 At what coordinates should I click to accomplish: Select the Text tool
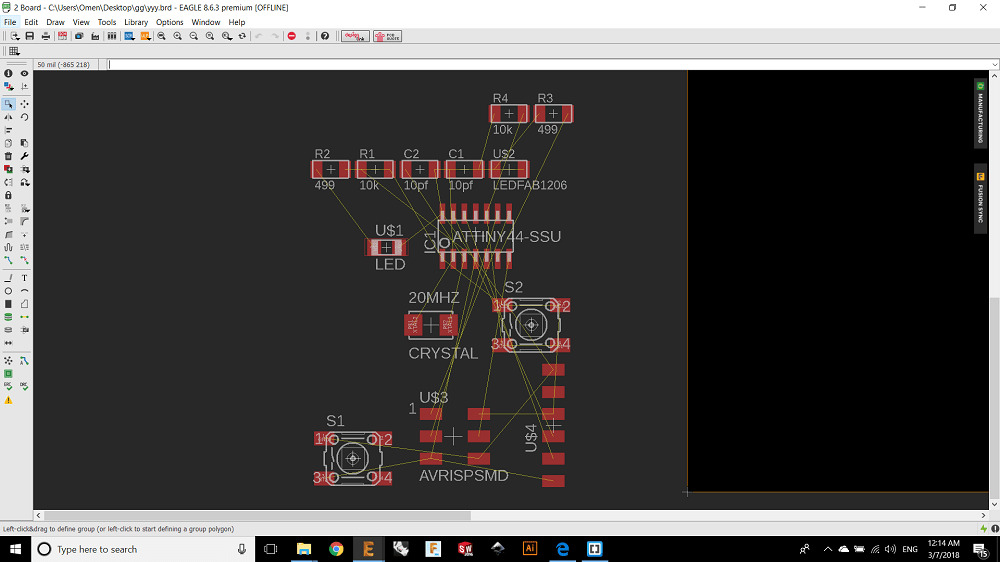pos(24,278)
